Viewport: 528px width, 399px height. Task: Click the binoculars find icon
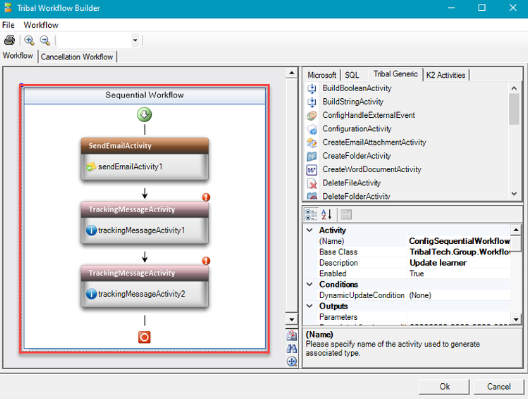[292, 348]
